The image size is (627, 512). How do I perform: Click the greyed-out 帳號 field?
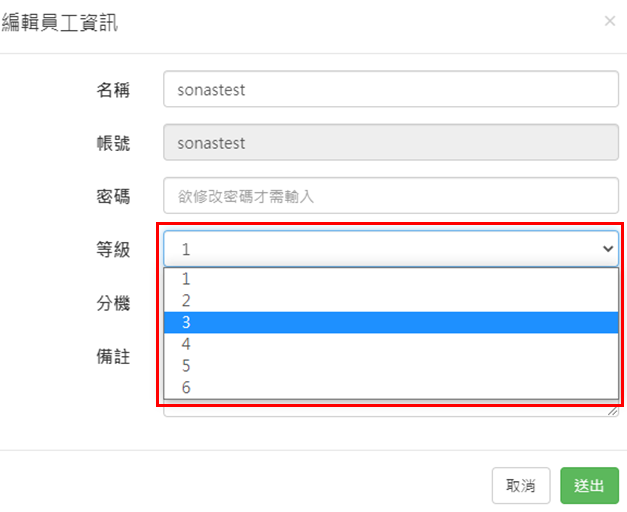click(x=391, y=143)
